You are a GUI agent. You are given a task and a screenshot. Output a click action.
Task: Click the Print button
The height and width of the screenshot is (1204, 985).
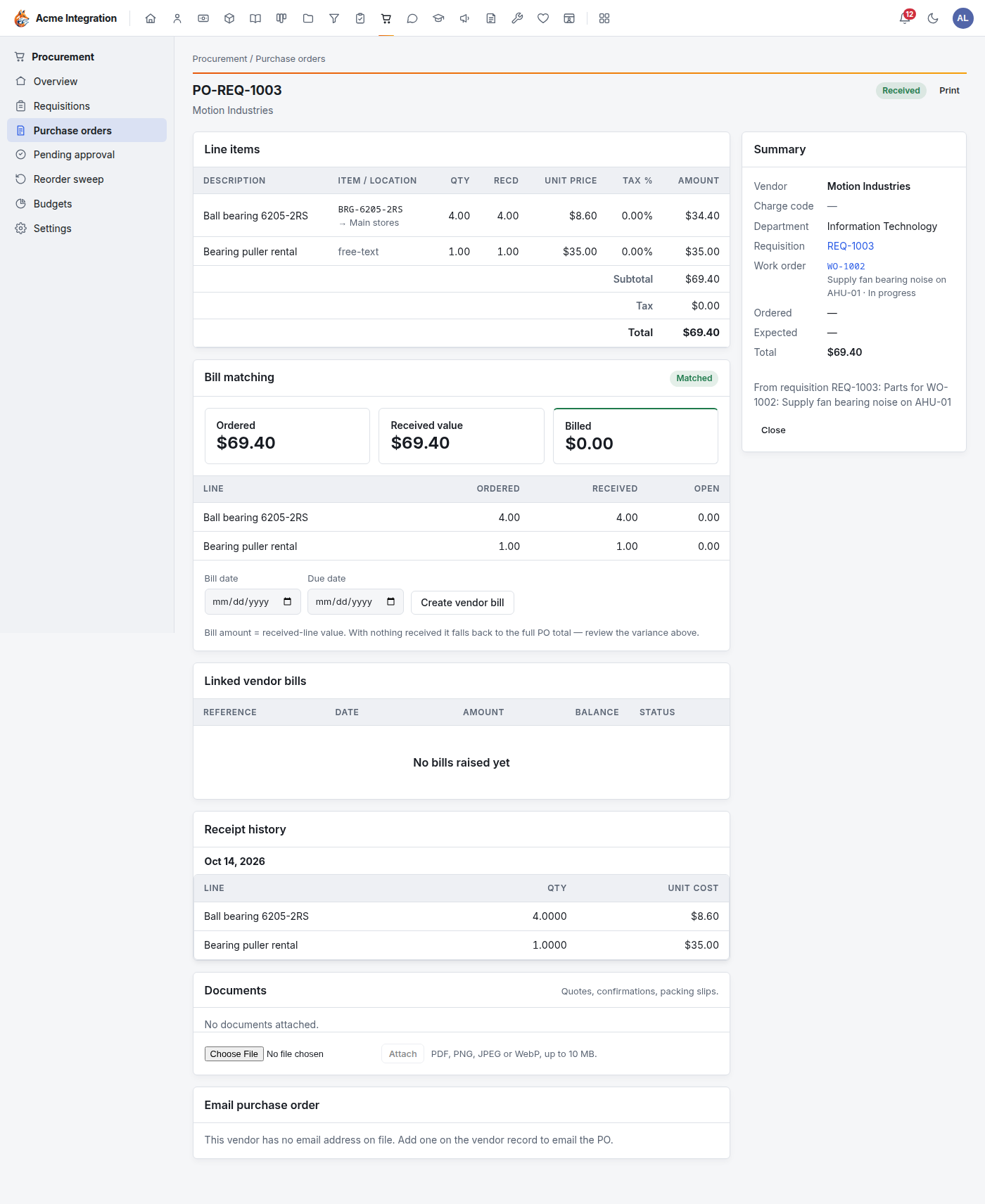[x=949, y=91]
